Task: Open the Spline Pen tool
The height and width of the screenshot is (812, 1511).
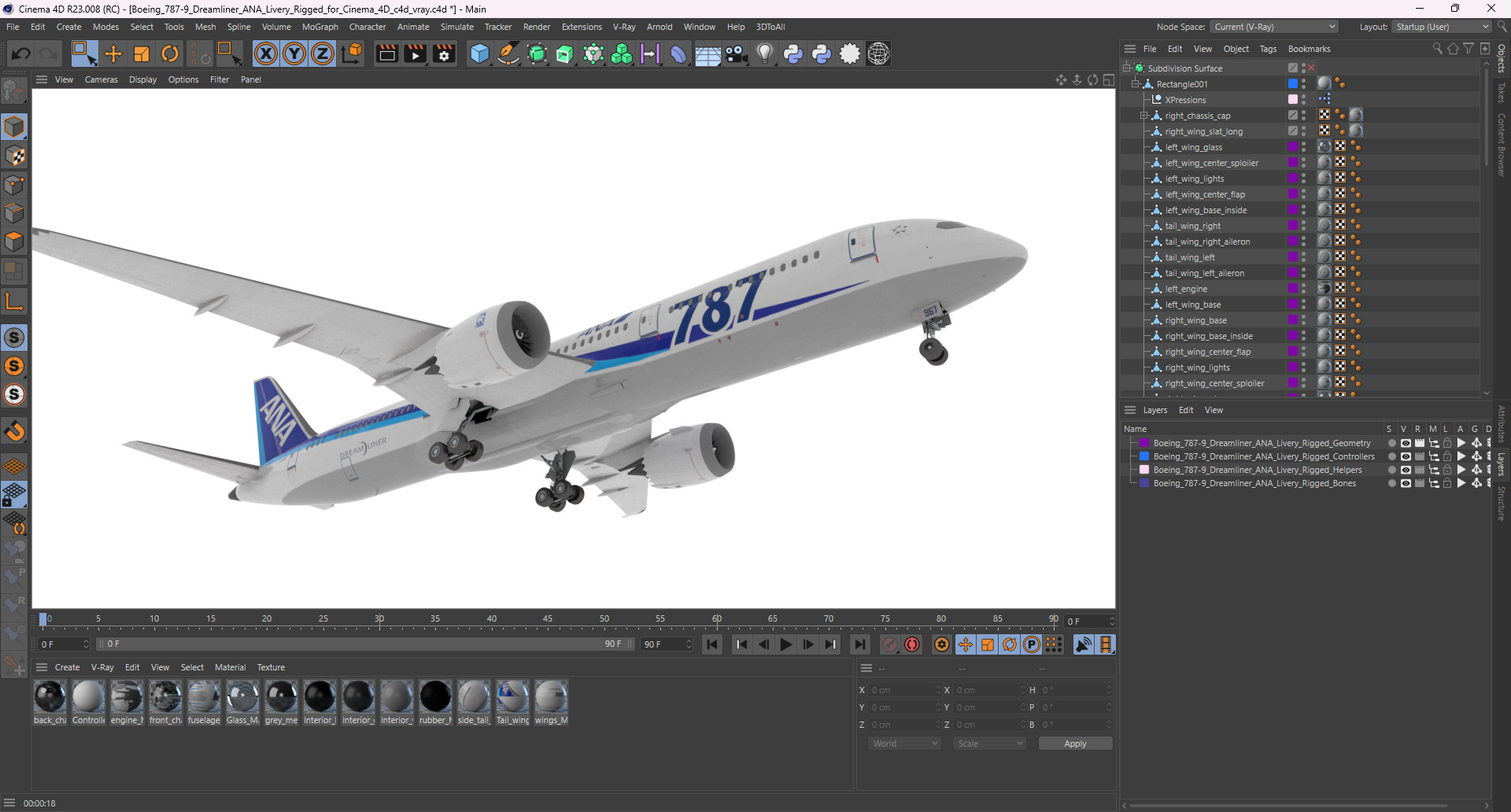Action: [x=508, y=54]
